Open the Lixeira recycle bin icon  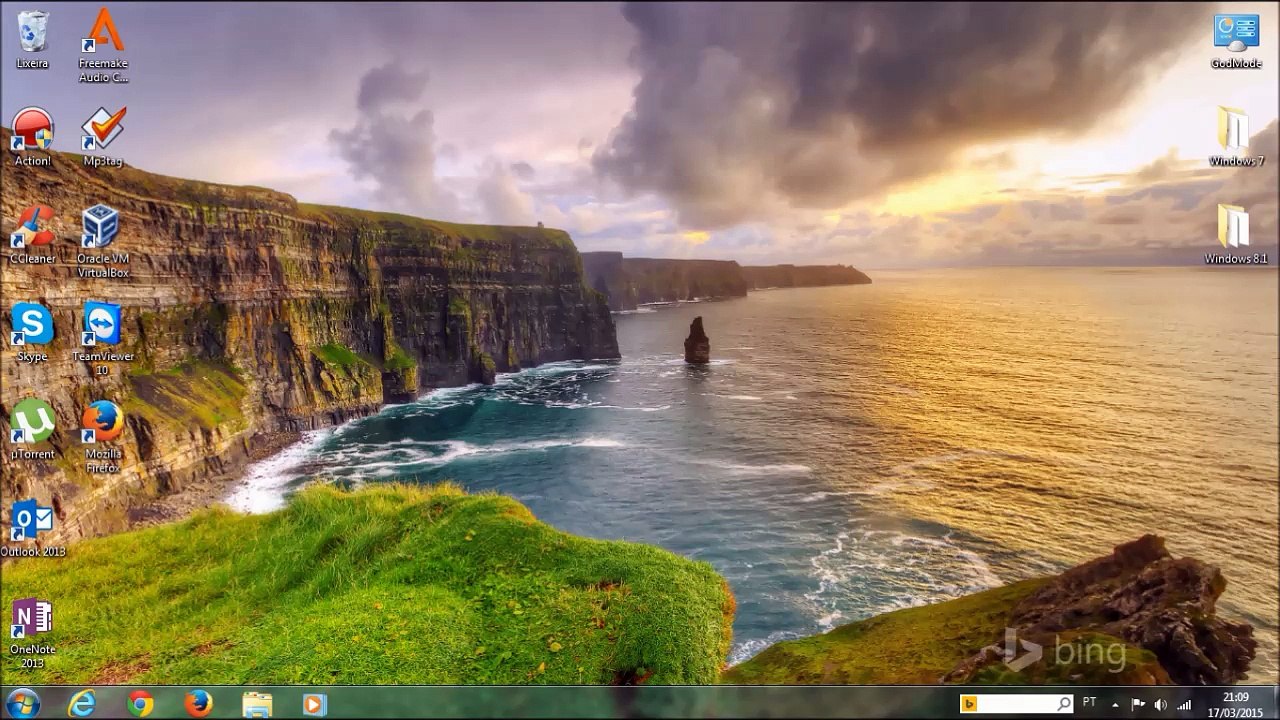tap(32, 40)
